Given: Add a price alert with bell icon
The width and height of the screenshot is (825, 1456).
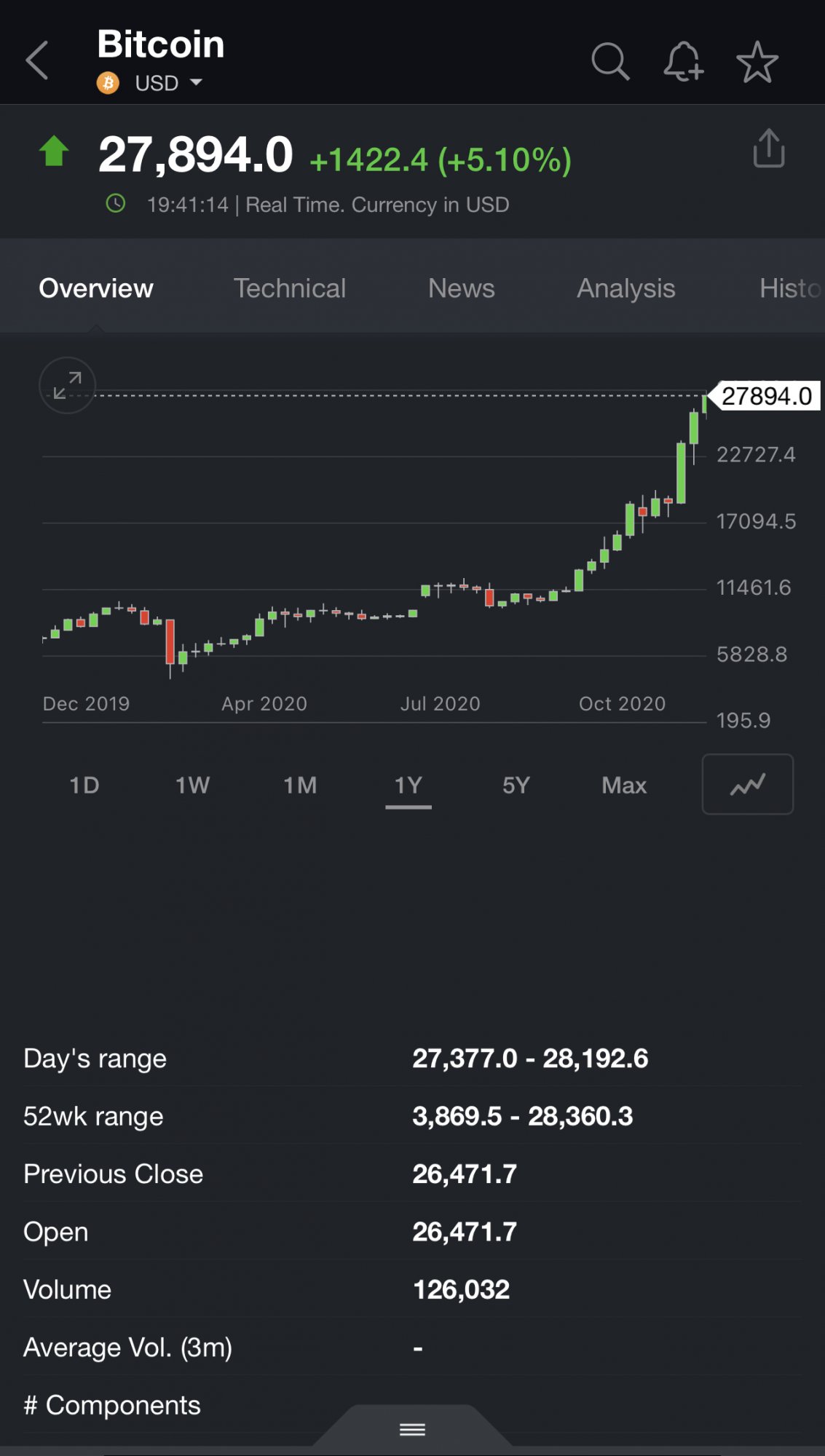Looking at the screenshot, I should coord(683,61).
